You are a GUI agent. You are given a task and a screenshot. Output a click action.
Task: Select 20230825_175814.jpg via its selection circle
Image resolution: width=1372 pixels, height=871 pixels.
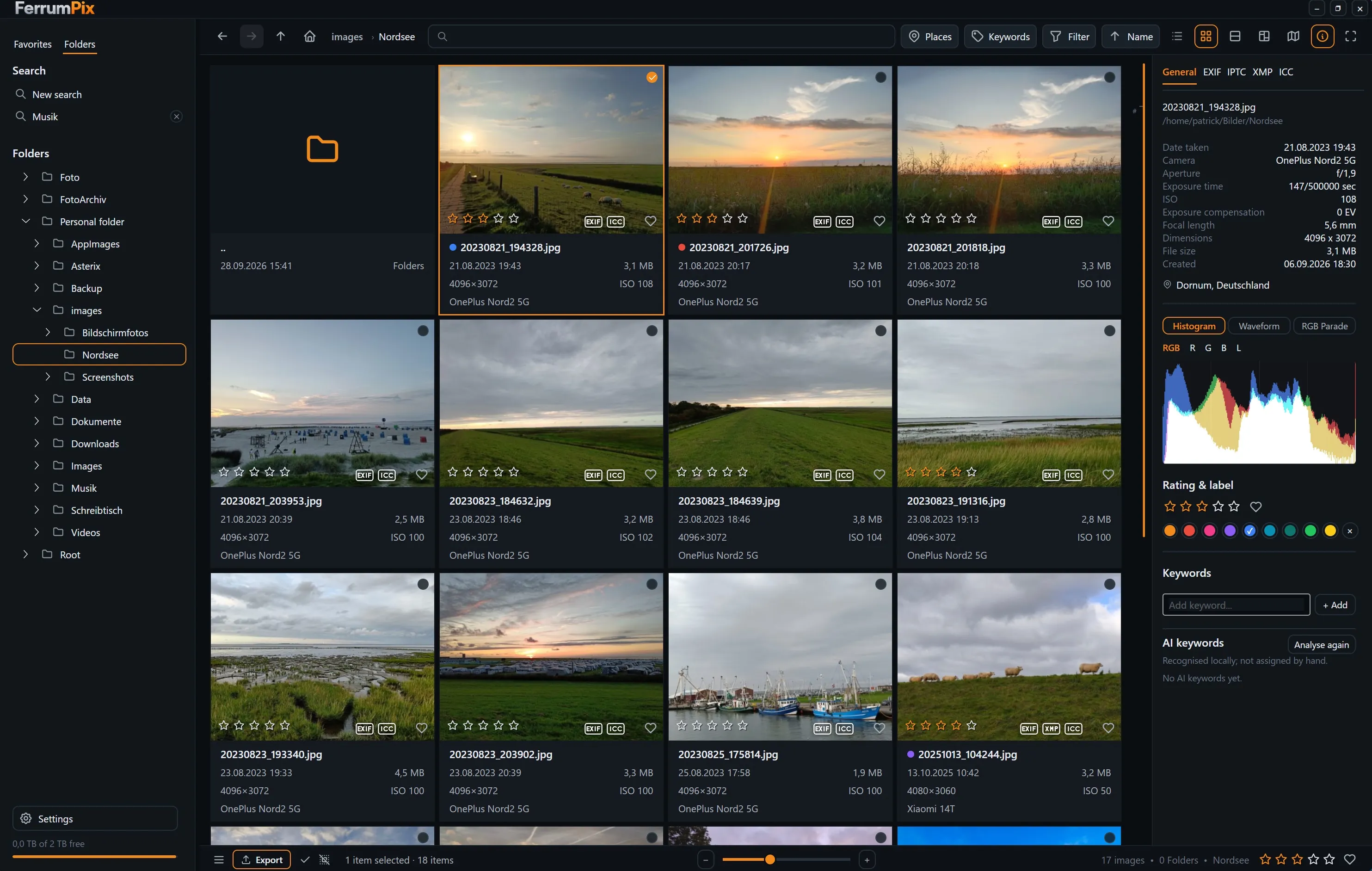coord(881,584)
